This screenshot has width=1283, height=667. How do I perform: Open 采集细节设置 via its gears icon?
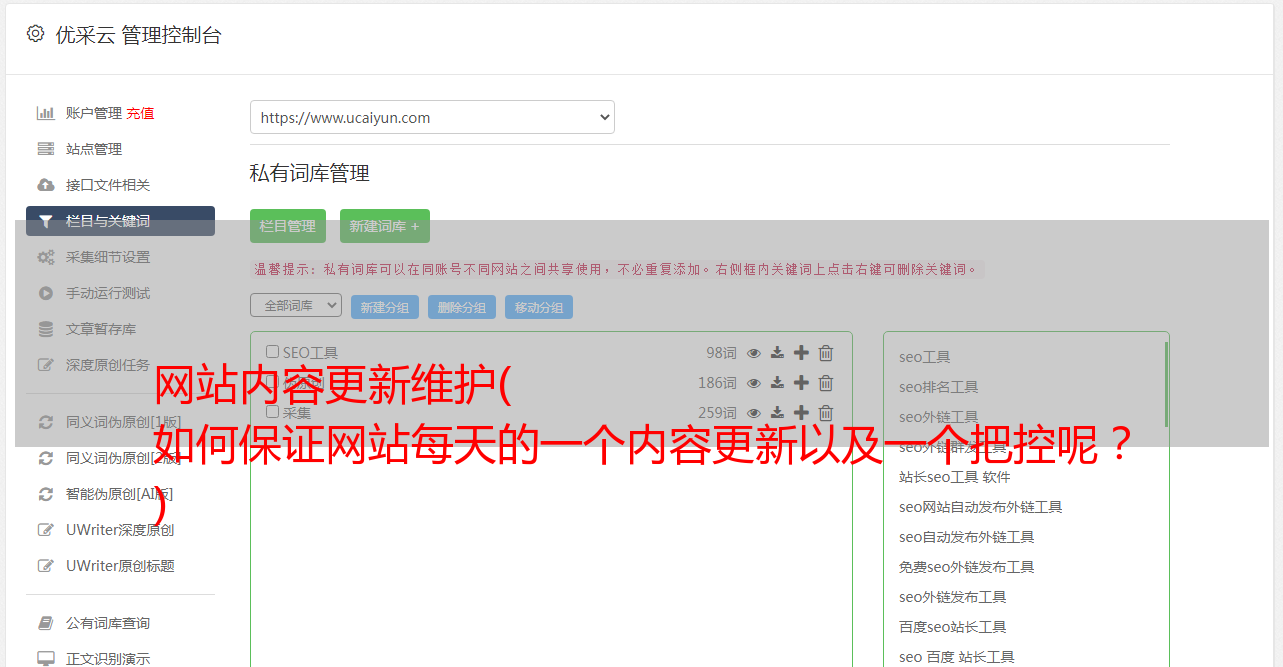[46, 257]
